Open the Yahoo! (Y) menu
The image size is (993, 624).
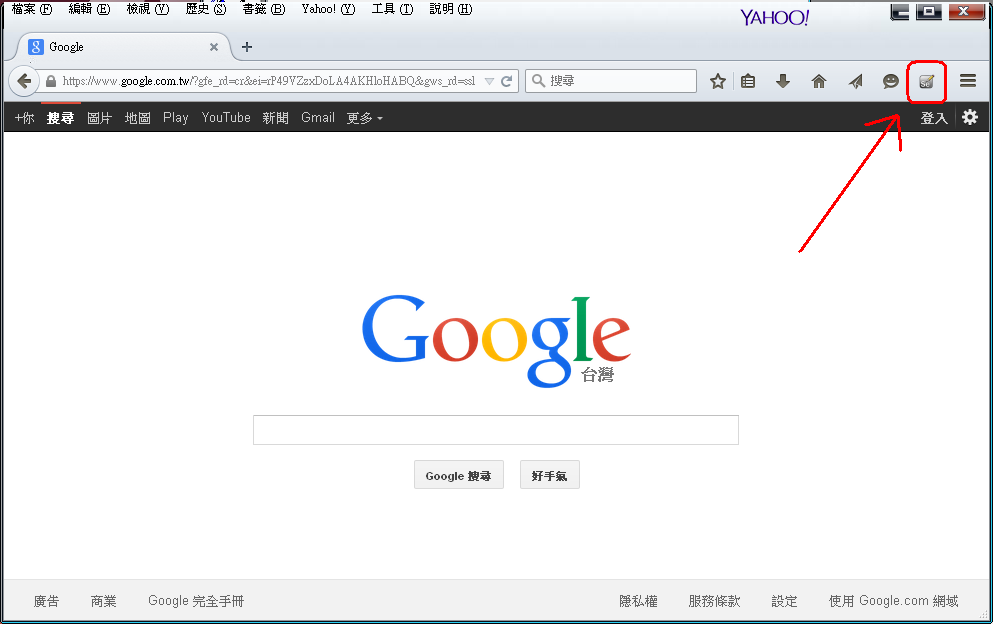click(x=329, y=9)
